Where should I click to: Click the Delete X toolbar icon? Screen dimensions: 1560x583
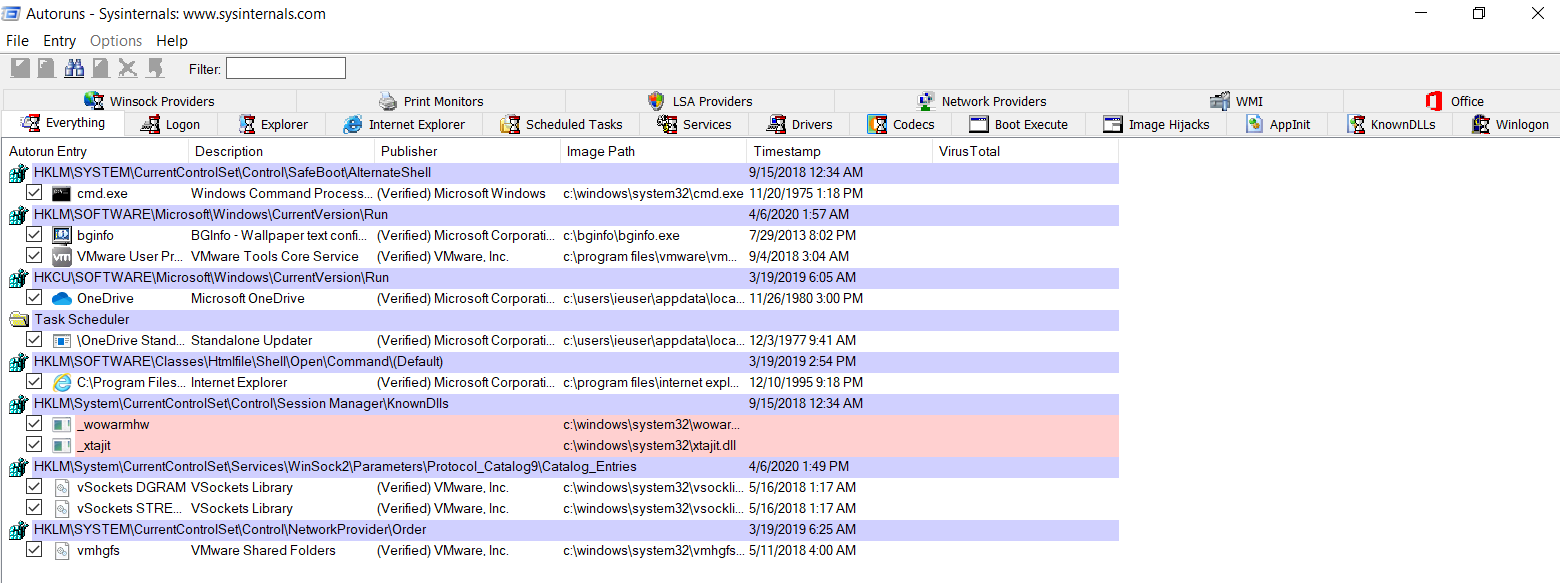click(128, 68)
